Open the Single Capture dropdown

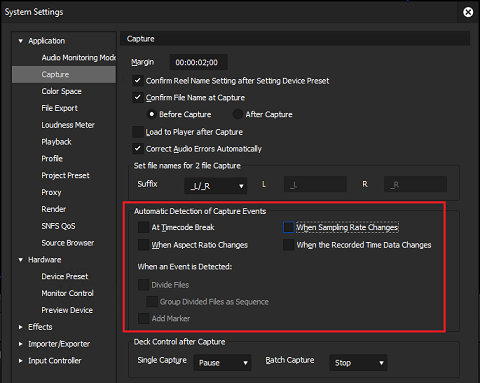[x=222, y=363]
